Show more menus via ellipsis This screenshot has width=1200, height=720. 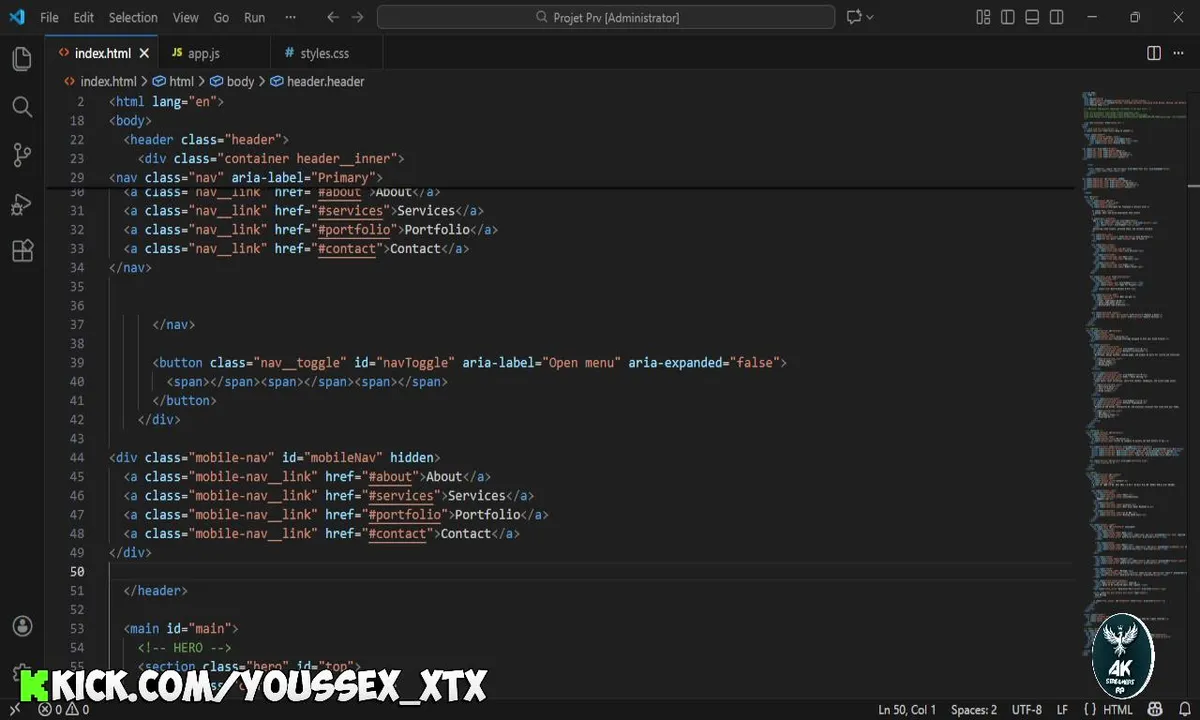pos(290,17)
